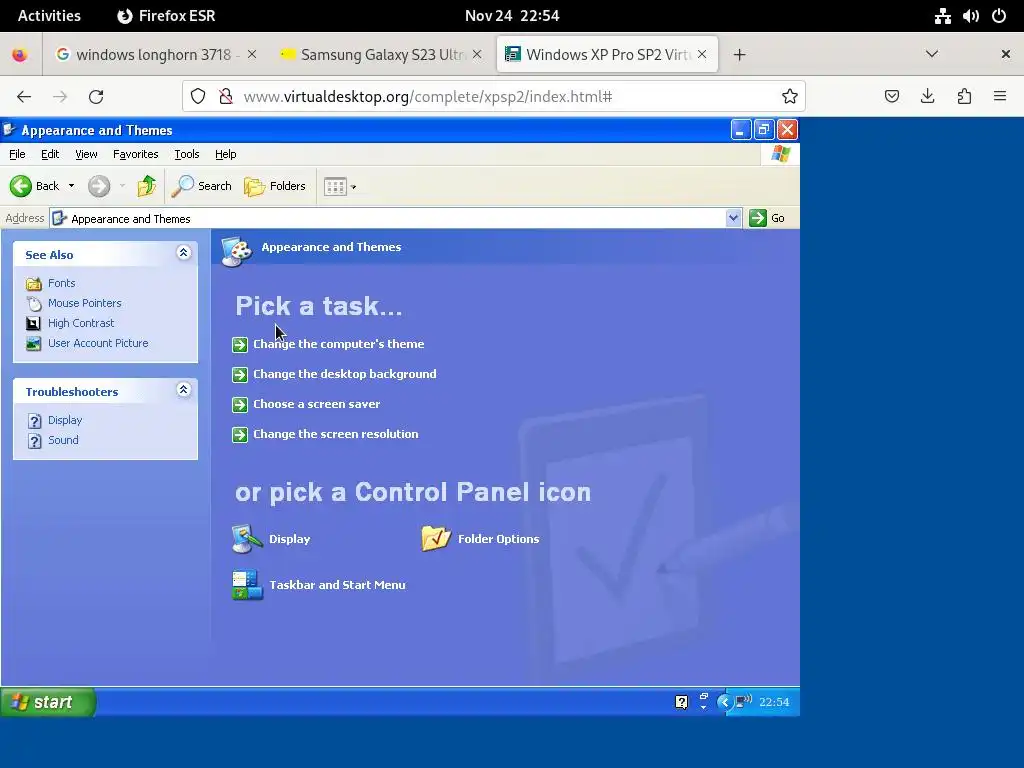This screenshot has height=768, width=1024.
Task: Click the Mouse Pointers link text
Action: (84, 303)
